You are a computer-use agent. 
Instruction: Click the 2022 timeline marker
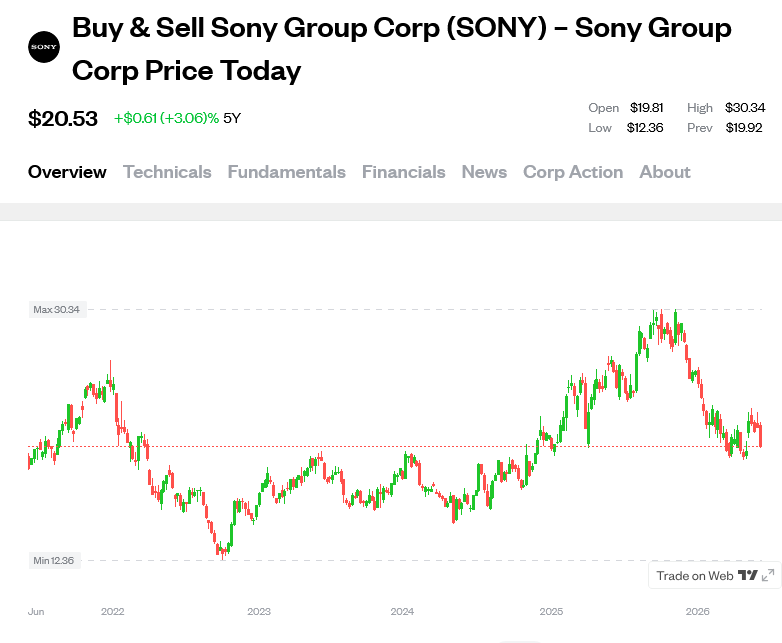click(112, 611)
